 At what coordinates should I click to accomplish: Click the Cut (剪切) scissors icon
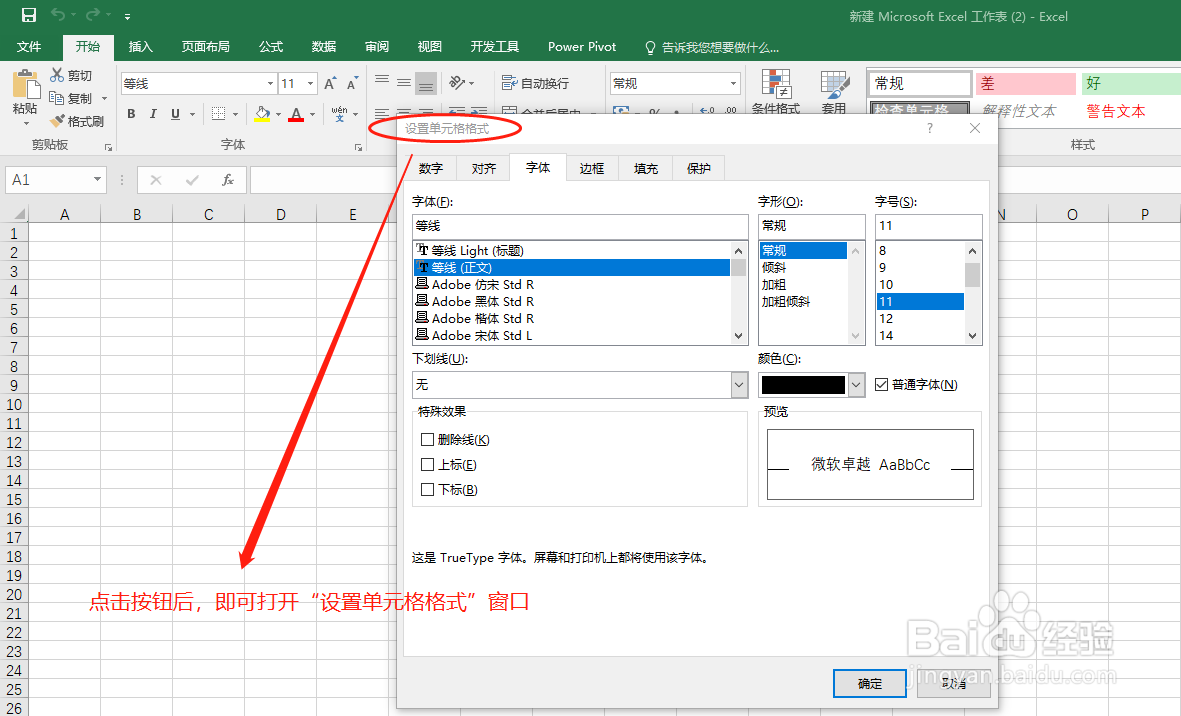[57, 75]
